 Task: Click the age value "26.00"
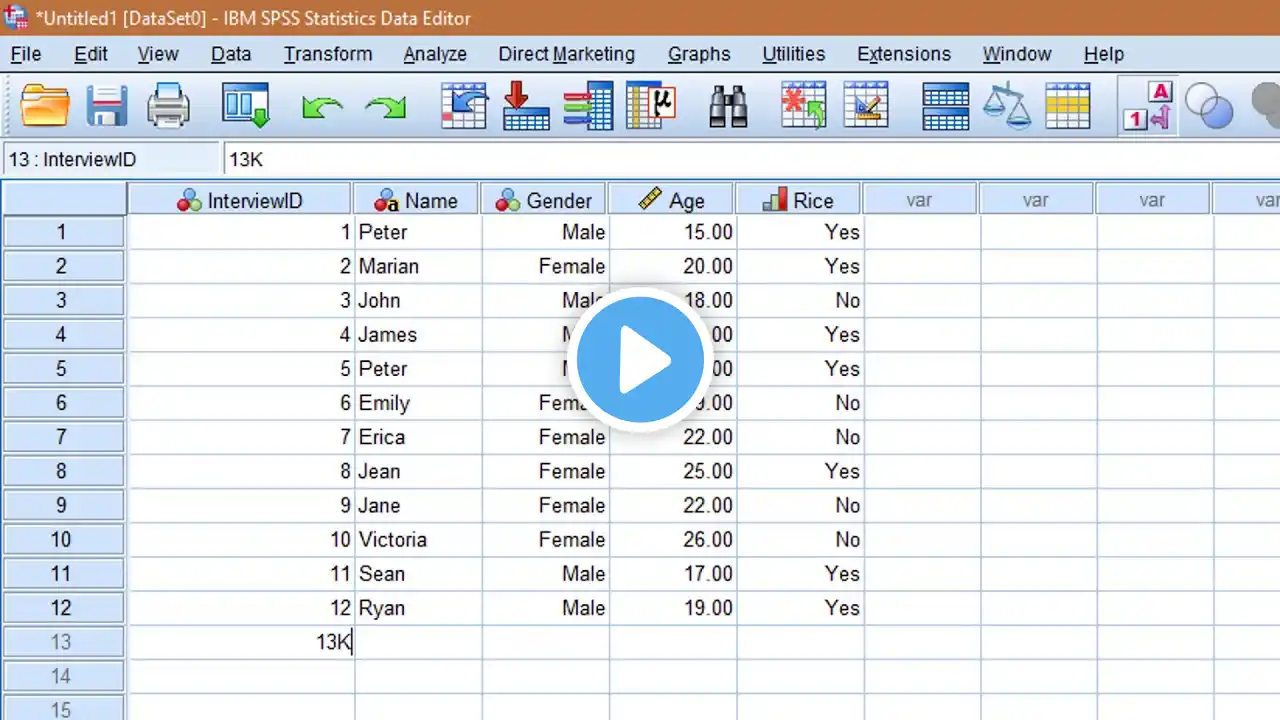coord(707,540)
